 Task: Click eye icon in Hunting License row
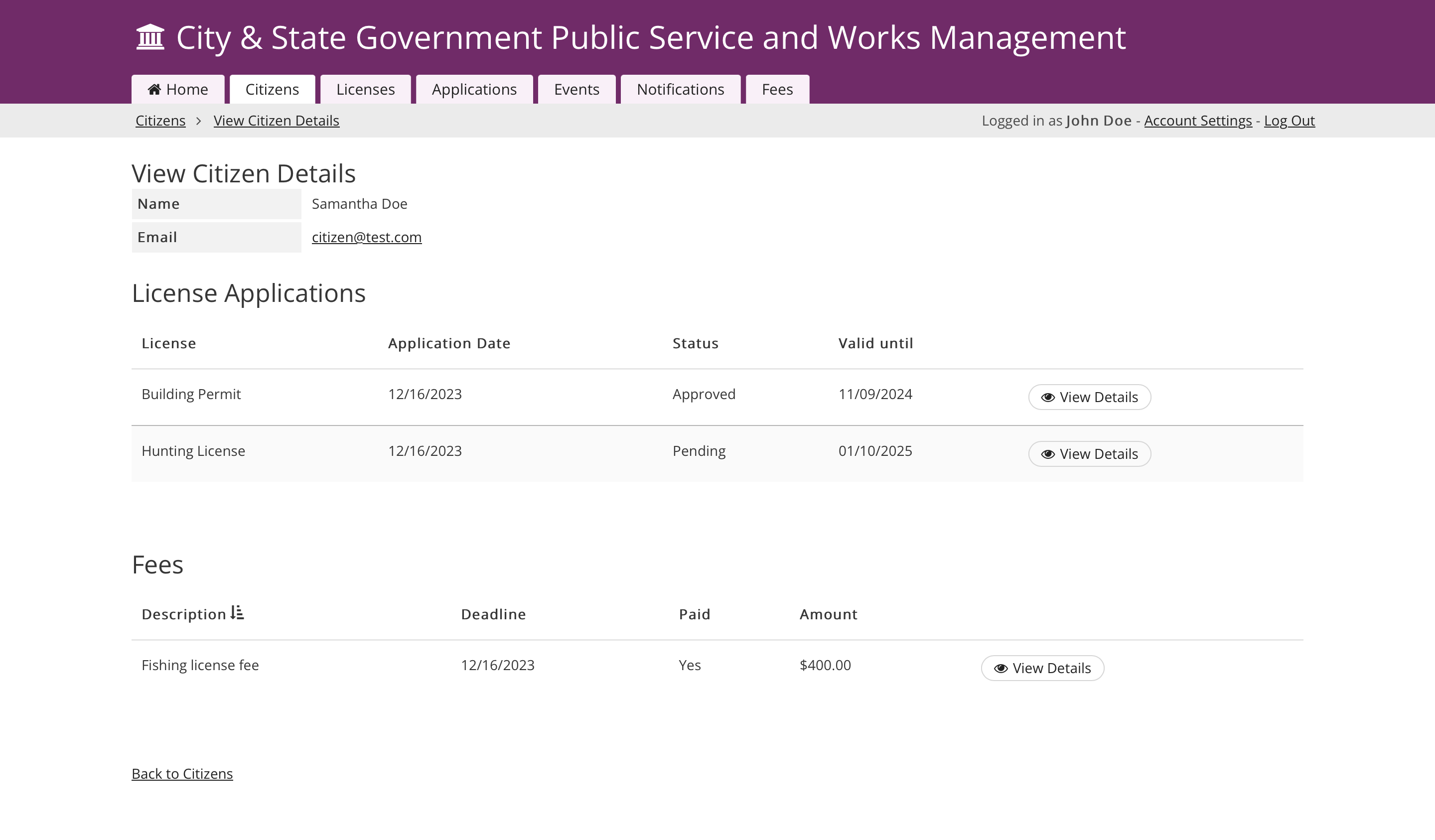pyautogui.click(x=1048, y=454)
